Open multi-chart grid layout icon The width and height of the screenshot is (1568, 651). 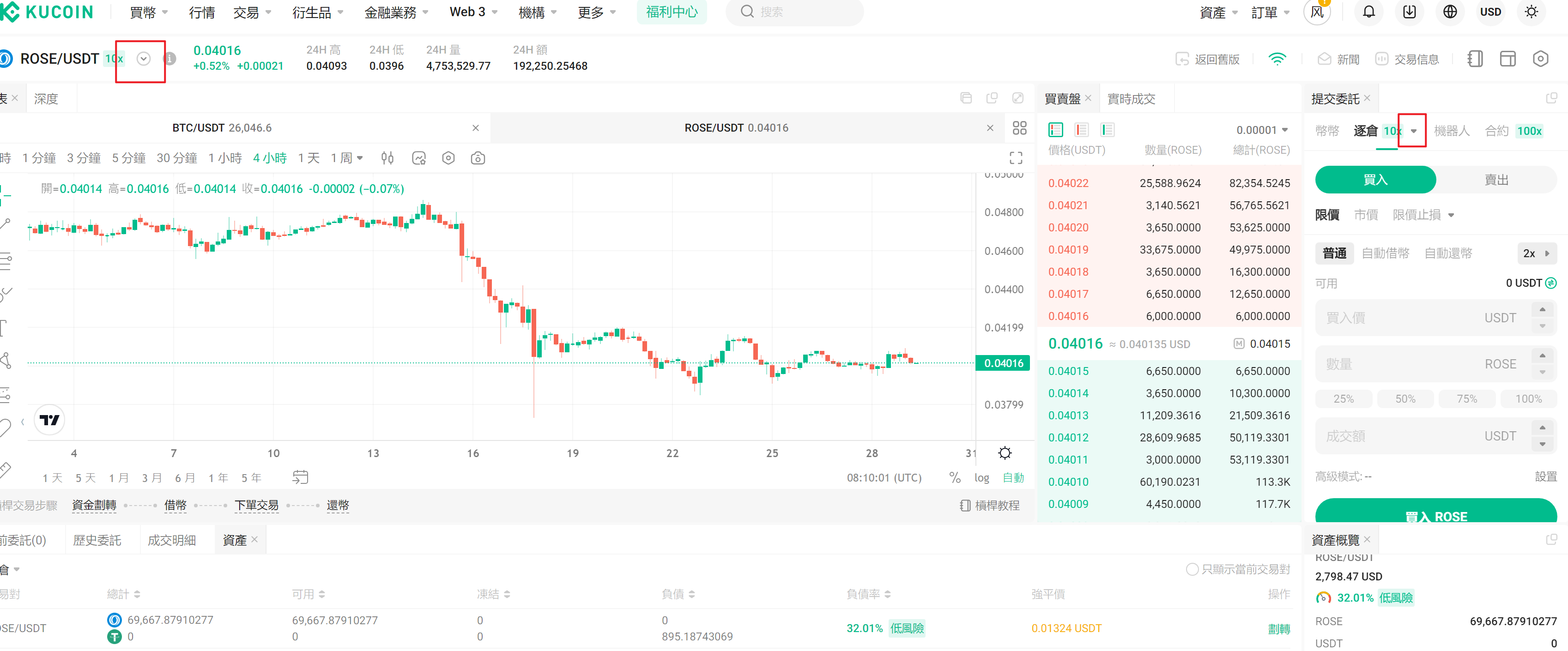coord(1020,128)
